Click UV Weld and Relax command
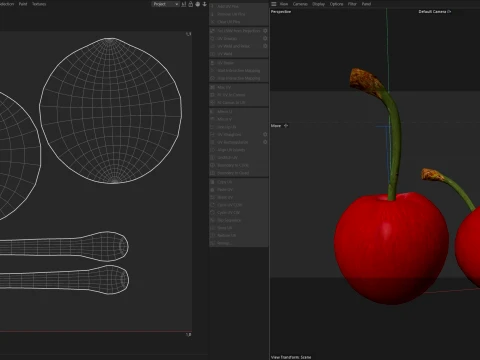 (x=235, y=46)
